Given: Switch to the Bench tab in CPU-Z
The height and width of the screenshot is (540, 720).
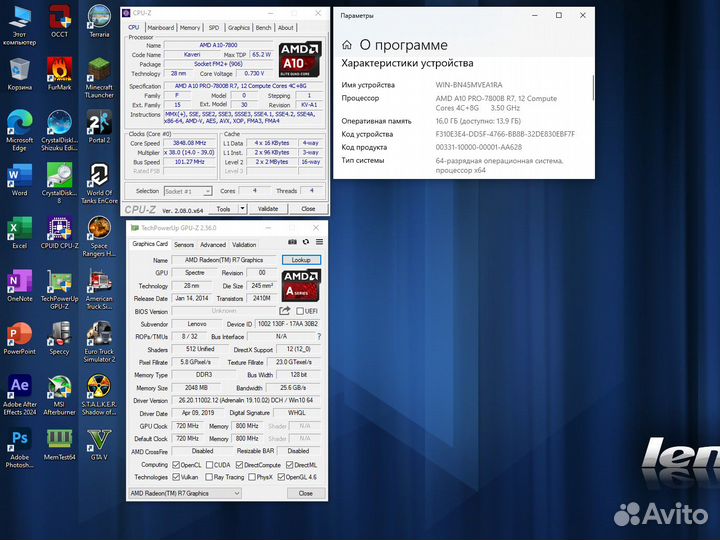Looking at the screenshot, I should [x=263, y=28].
